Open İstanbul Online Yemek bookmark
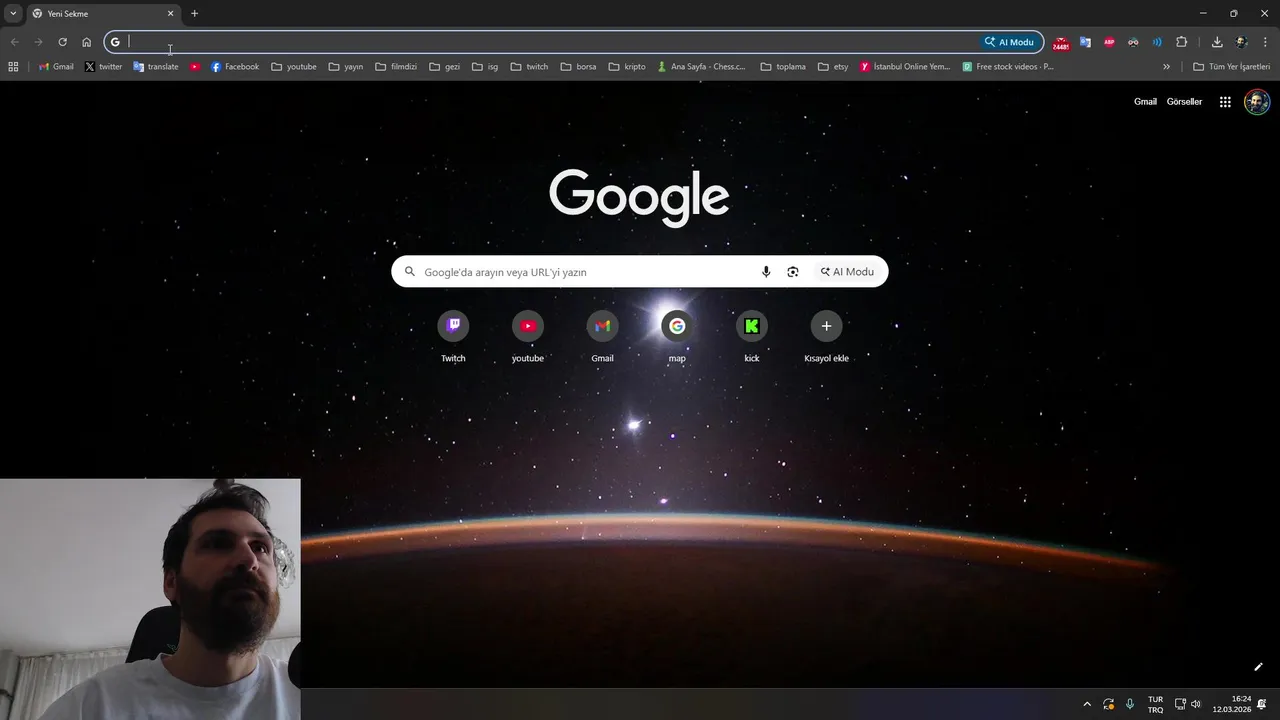Viewport: 1280px width, 720px height. (x=905, y=67)
